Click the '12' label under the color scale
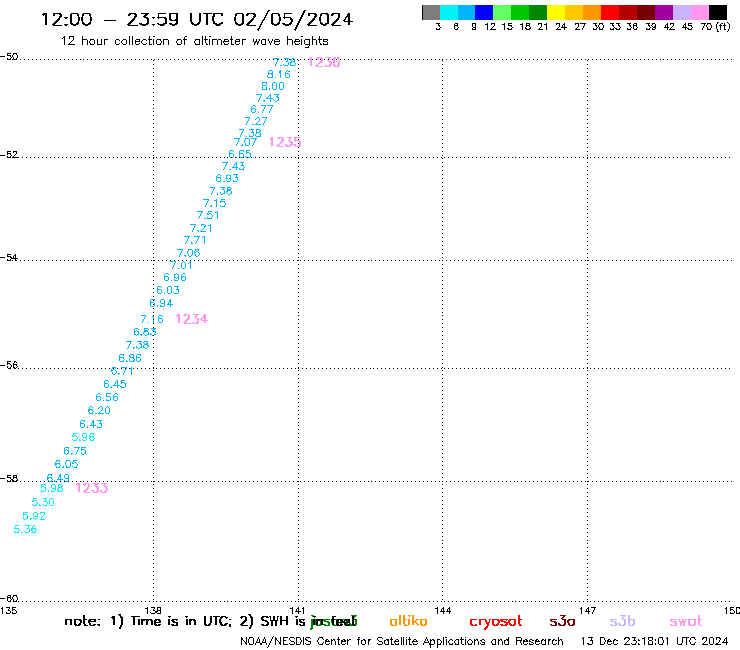Screen dimensions: 740x650 pyautogui.click(x=490, y=27)
